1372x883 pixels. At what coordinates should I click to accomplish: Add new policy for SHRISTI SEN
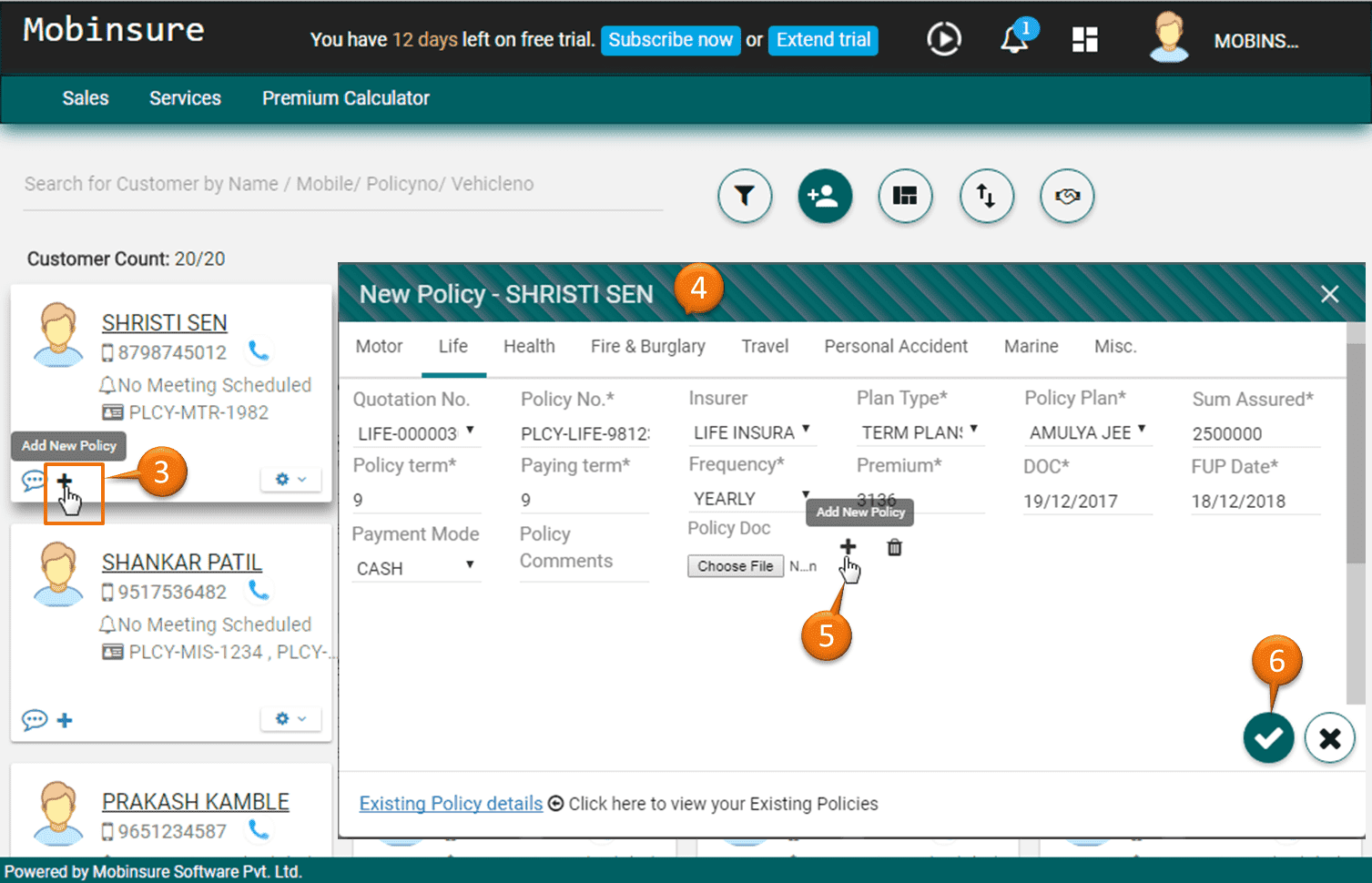[x=65, y=481]
